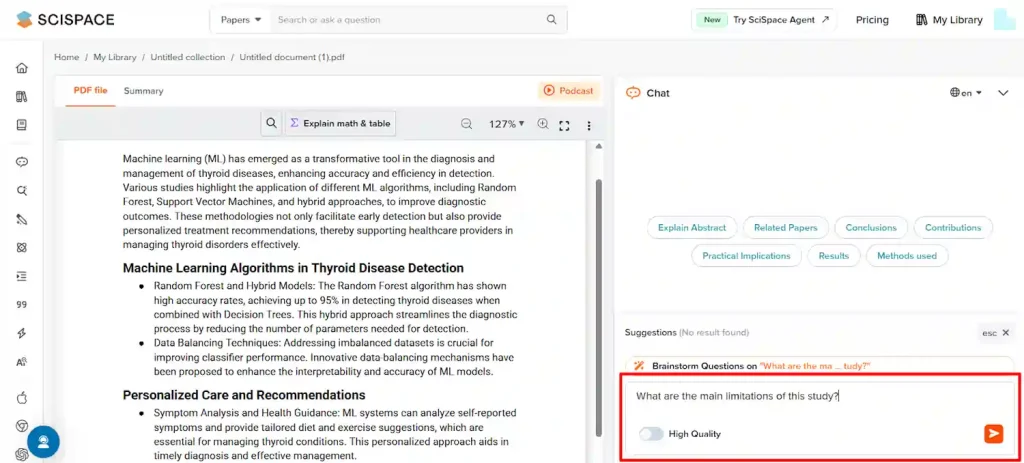
Task: Click the PDF scrollbar up arrow
Action: coord(599,146)
